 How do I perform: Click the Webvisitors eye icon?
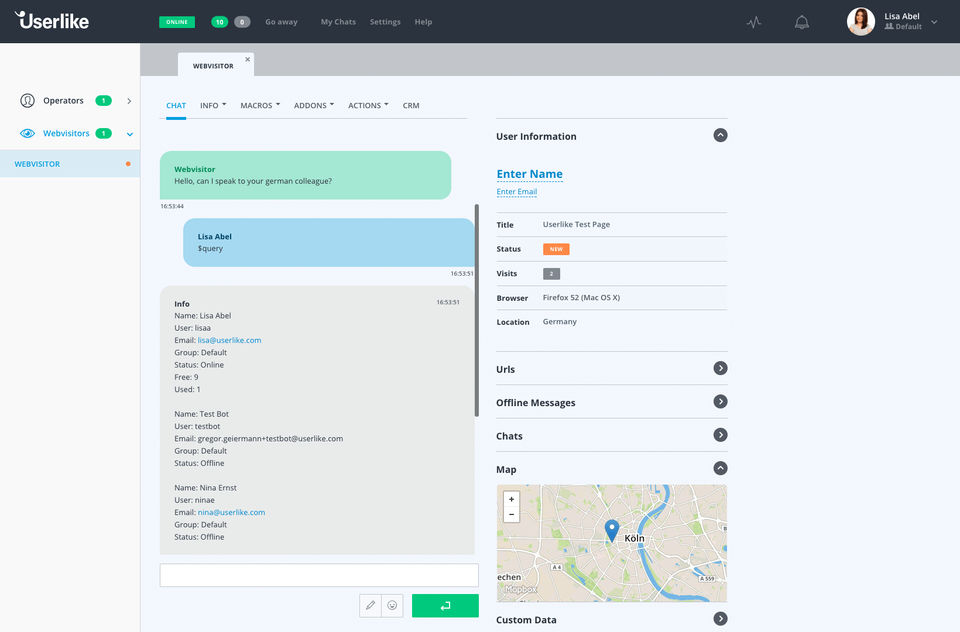[27, 133]
